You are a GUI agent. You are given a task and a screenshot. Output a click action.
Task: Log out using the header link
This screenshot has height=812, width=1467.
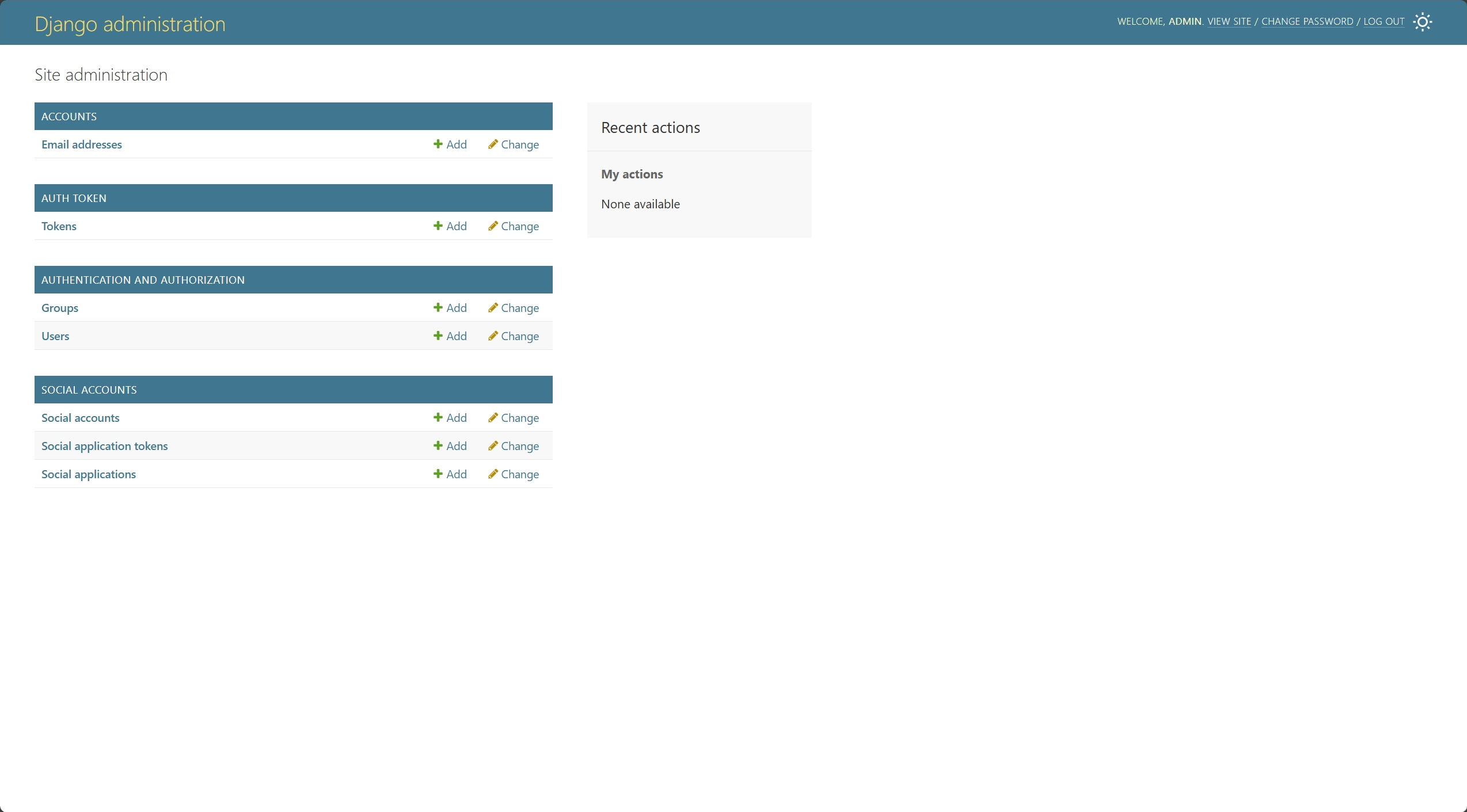click(x=1384, y=22)
